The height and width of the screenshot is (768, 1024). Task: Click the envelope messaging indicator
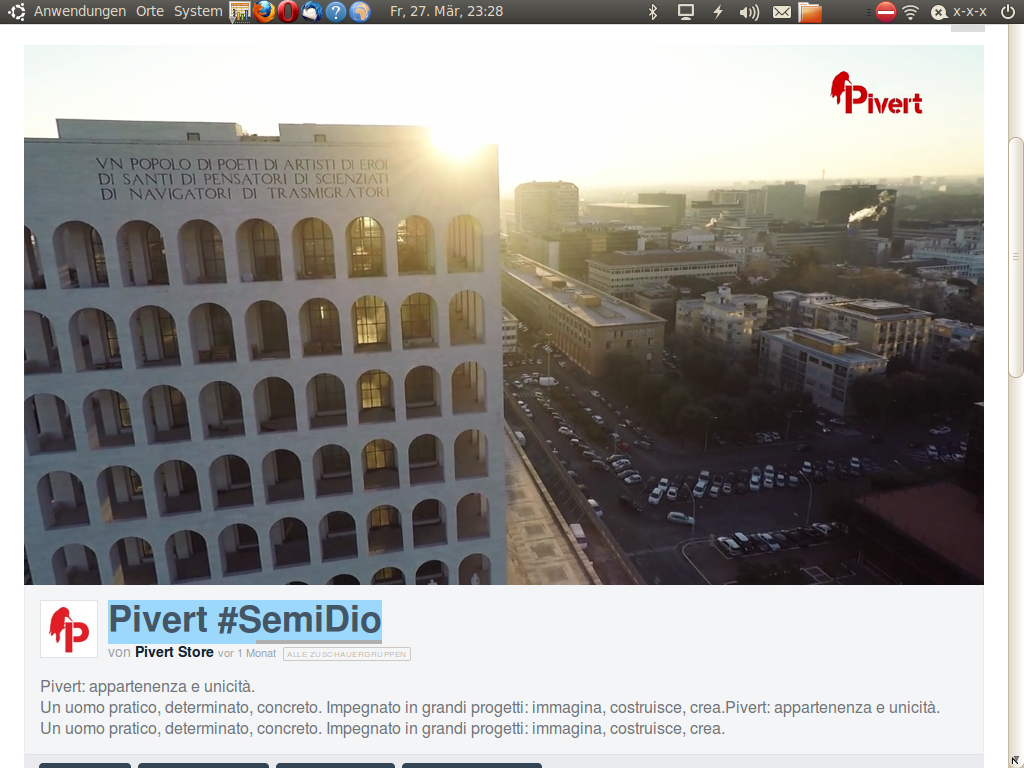click(781, 12)
